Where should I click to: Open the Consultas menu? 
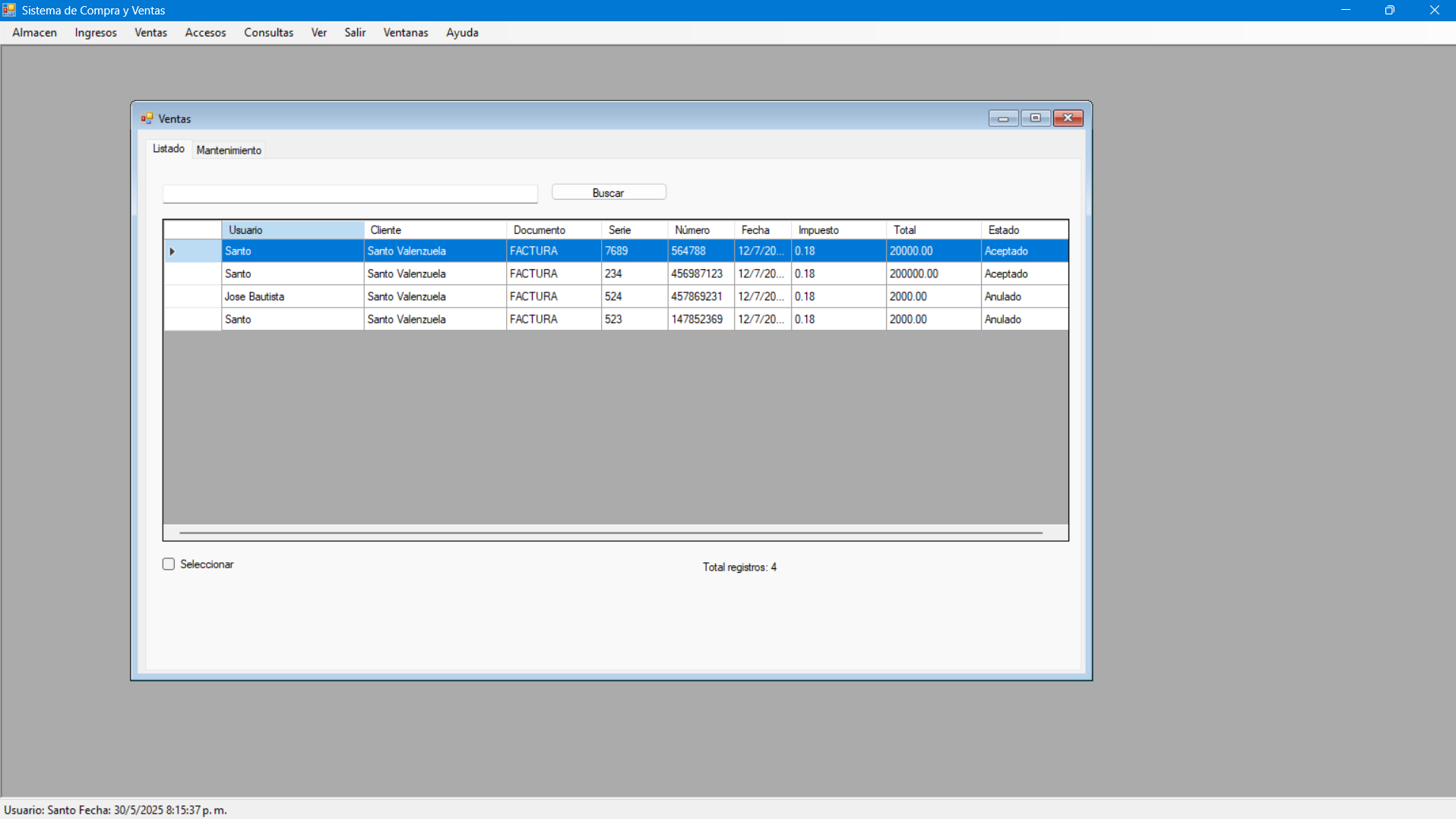click(268, 33)
